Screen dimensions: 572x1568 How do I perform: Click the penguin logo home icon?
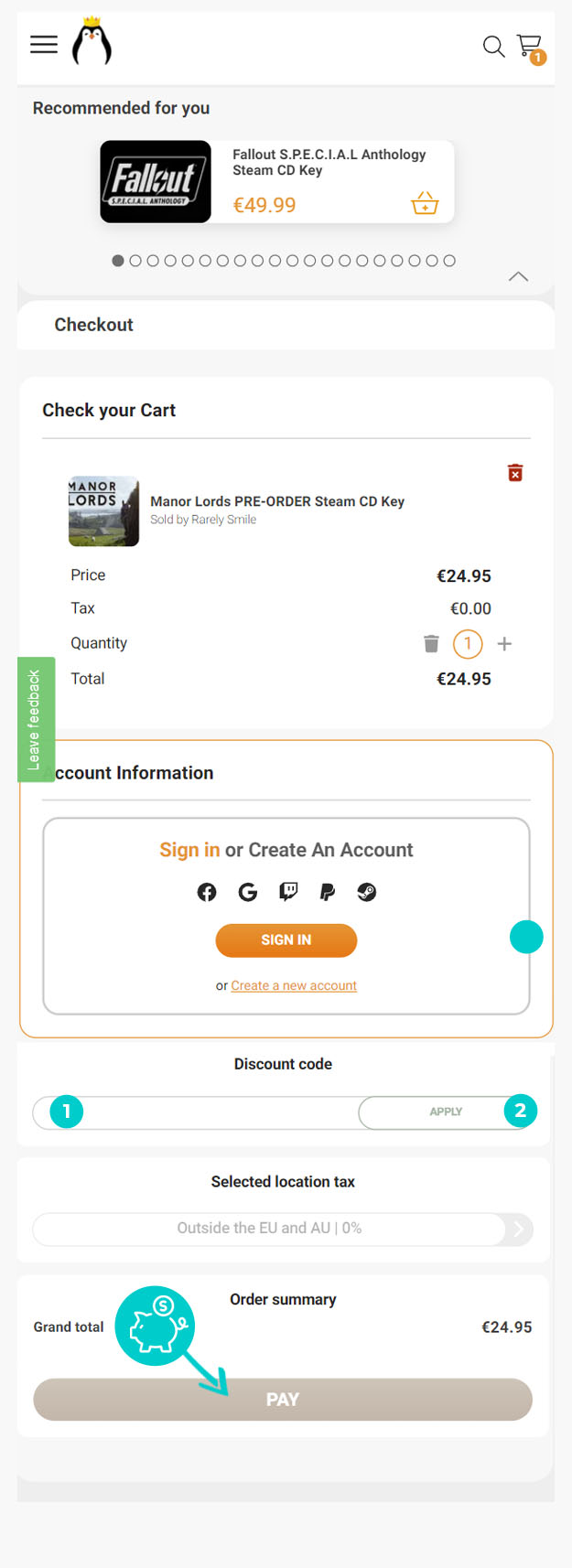click(x=92, y=43)
